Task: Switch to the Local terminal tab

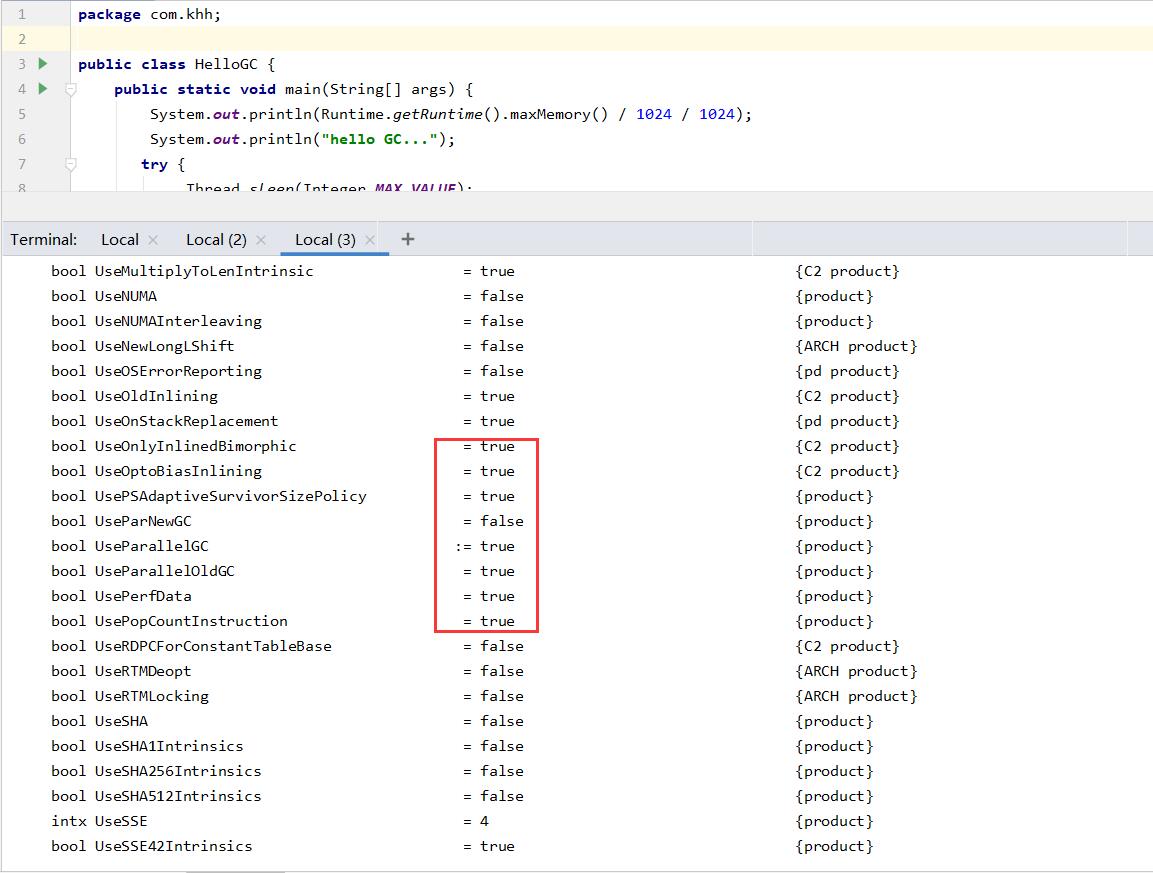Action: pyautogui.click(x=119, y=240)
